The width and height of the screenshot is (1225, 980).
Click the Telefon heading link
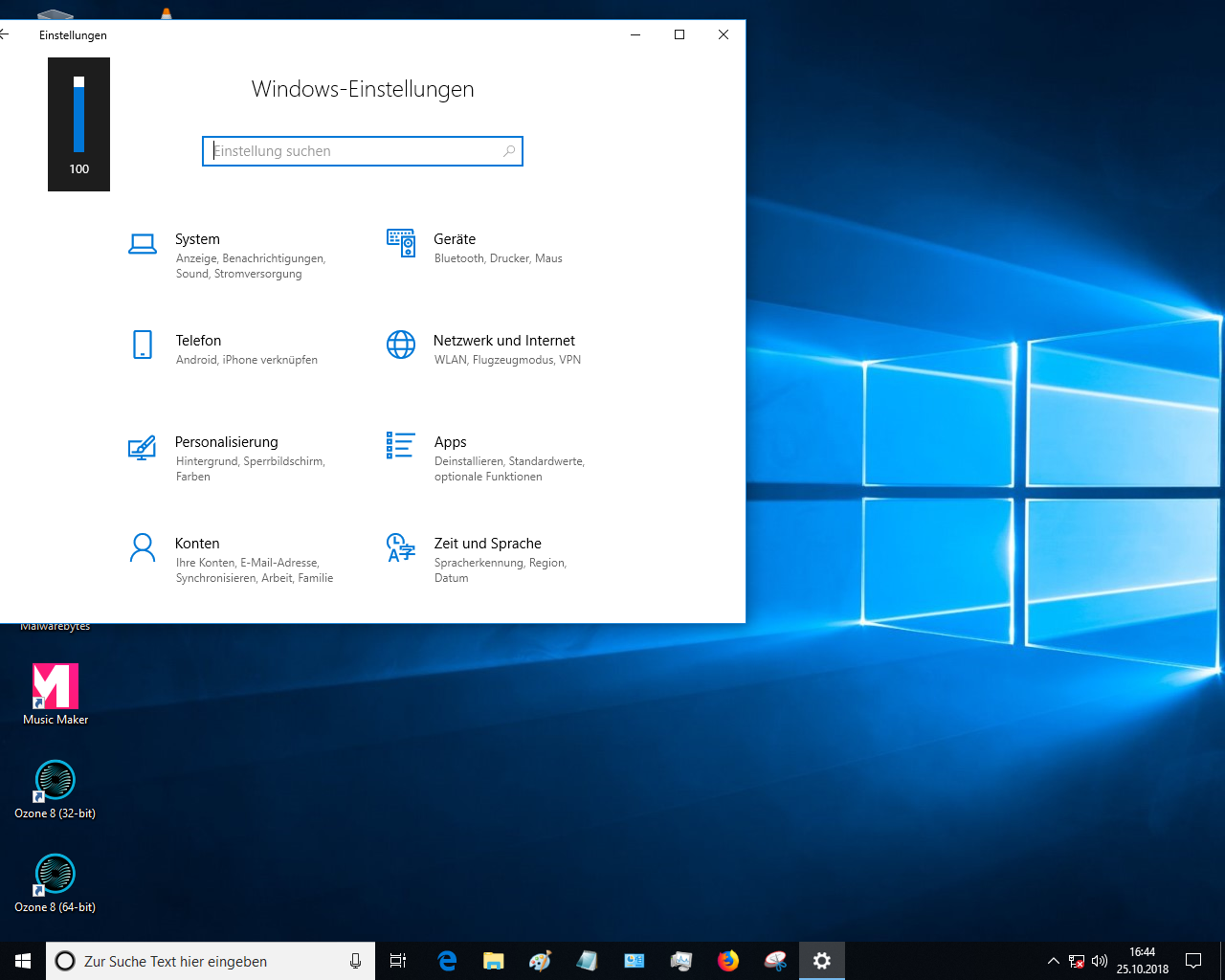tap(198, 341)
